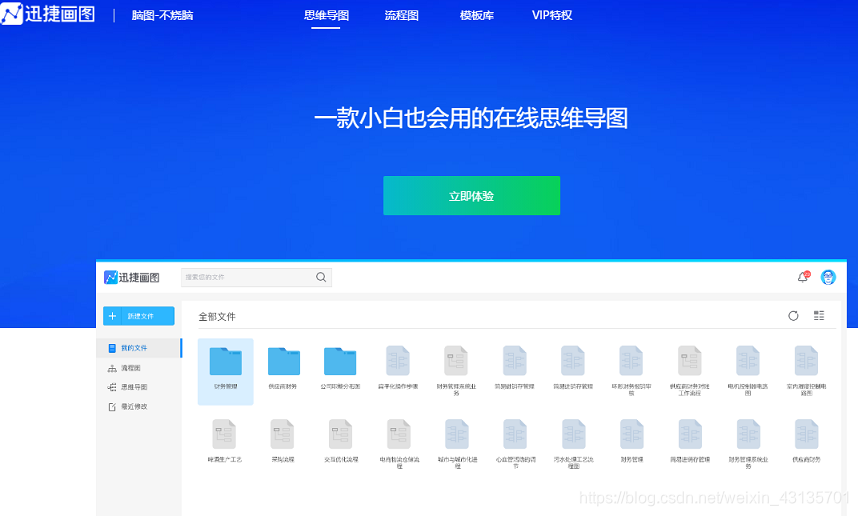
Task: Focus the 搜索您的文件 search field
Action: click(256, 277)
